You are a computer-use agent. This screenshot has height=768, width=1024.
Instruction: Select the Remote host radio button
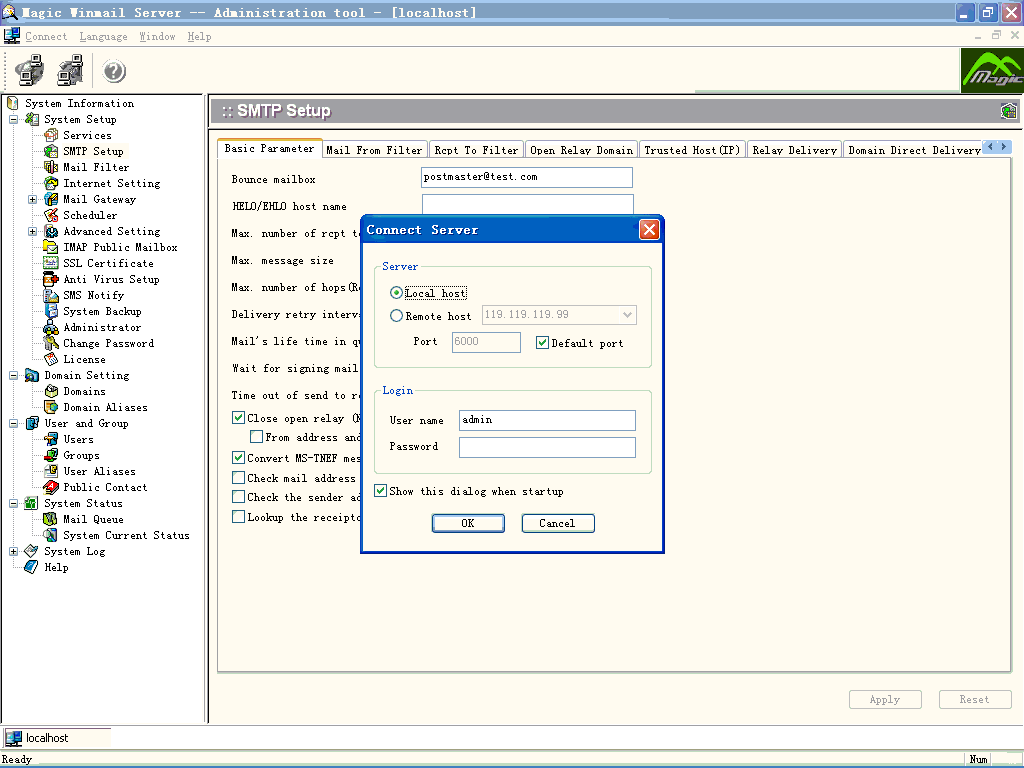coord(396,315)
